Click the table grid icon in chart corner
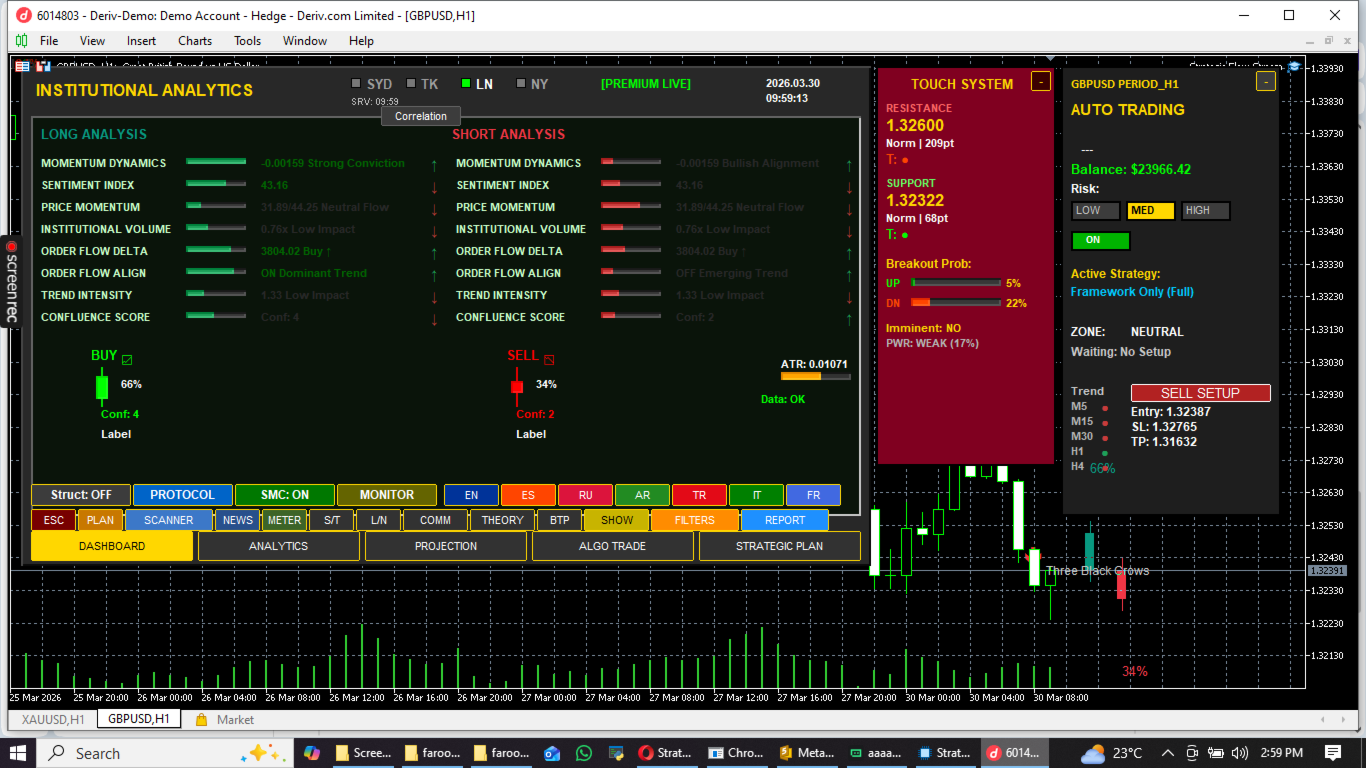1366x768 pixels. (22, 67)
